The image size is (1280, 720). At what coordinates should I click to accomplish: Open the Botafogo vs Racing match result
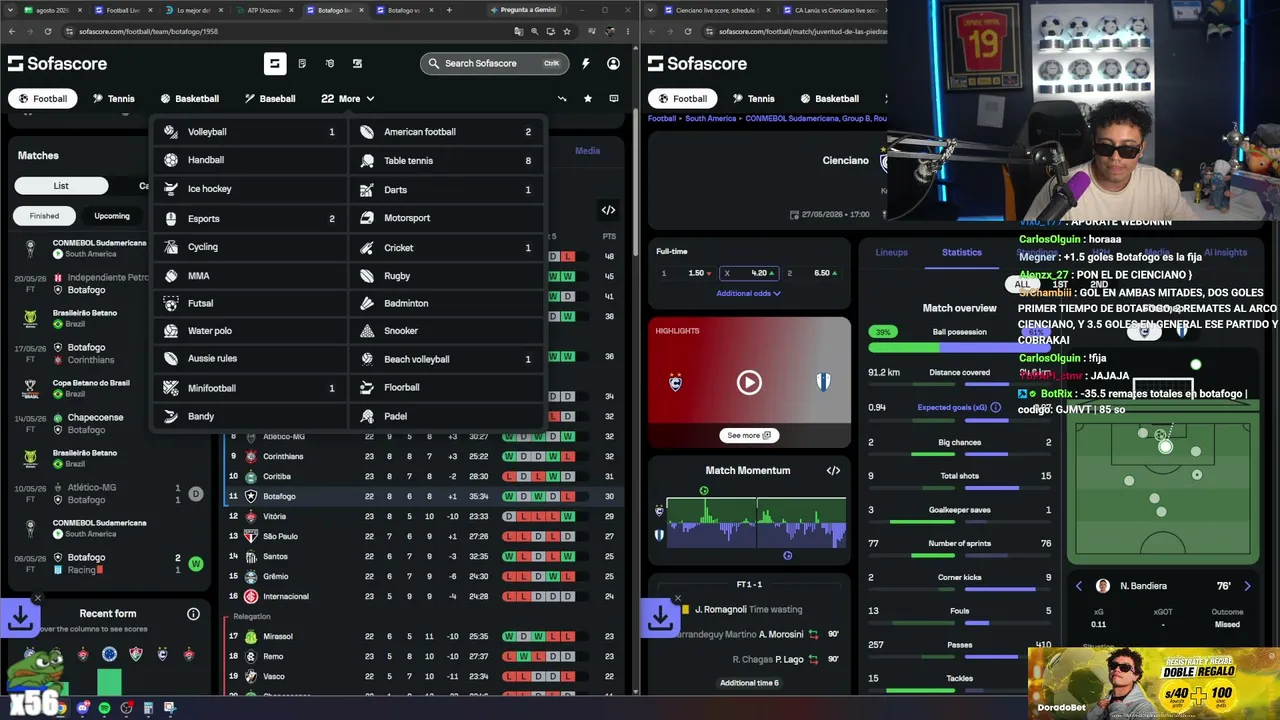tap(110, 564)
